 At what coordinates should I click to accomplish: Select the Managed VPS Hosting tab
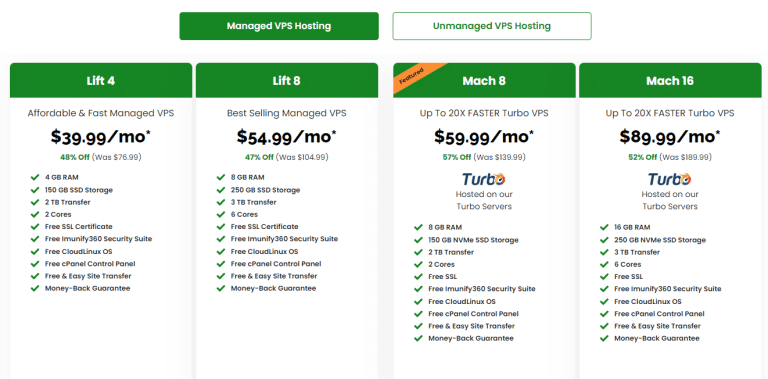click(x=279, y=26)
